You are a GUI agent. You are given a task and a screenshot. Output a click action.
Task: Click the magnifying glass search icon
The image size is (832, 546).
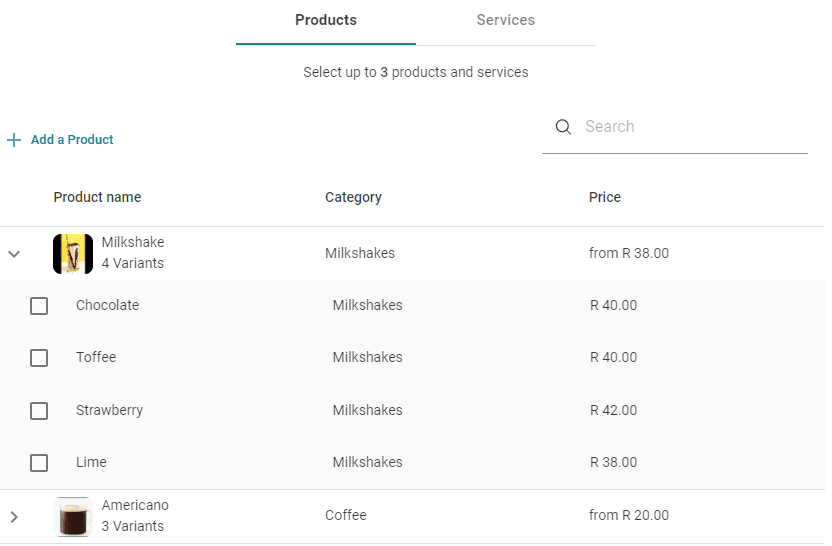(563, 127)
